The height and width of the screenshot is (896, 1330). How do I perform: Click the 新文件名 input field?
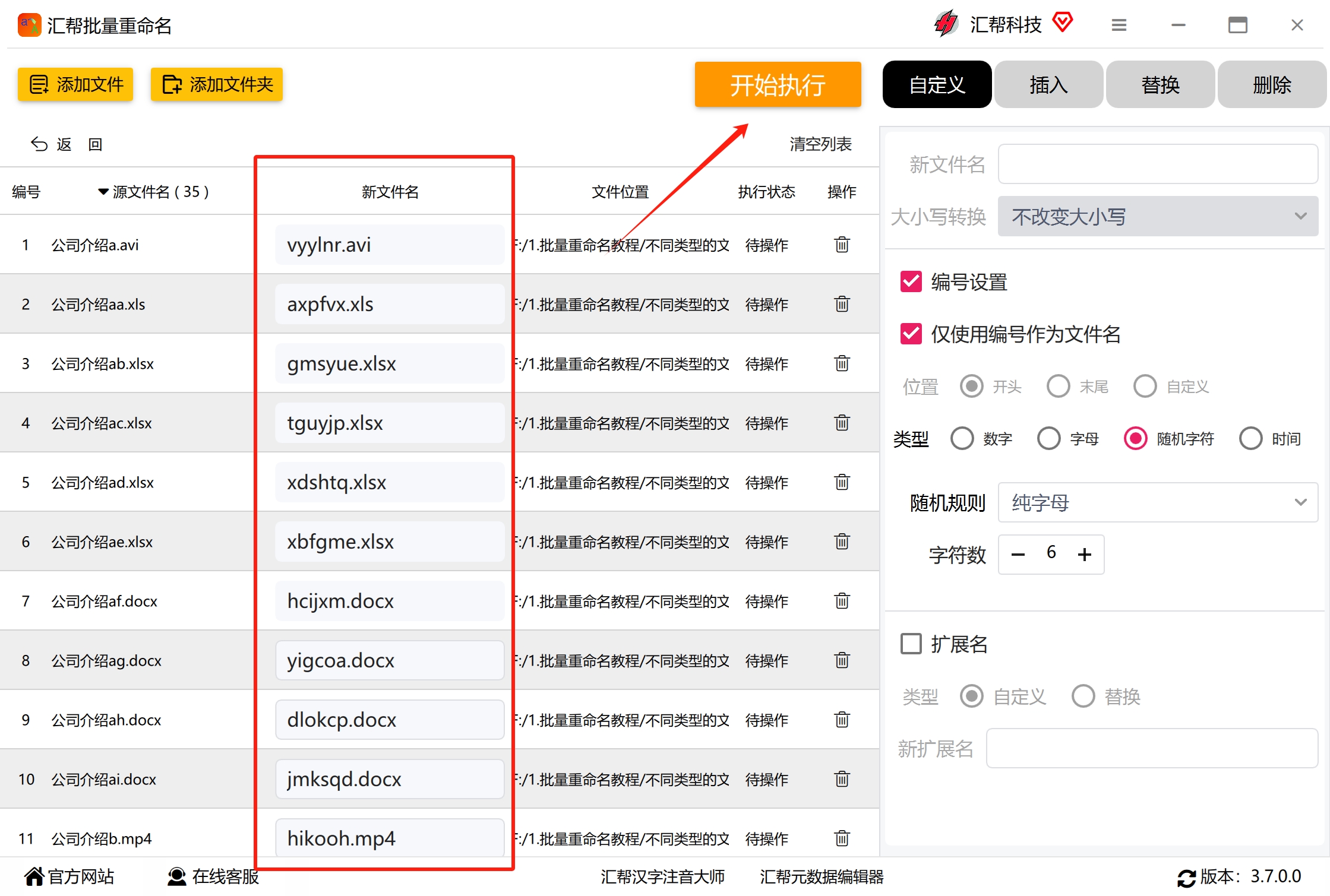point(1158,164)
